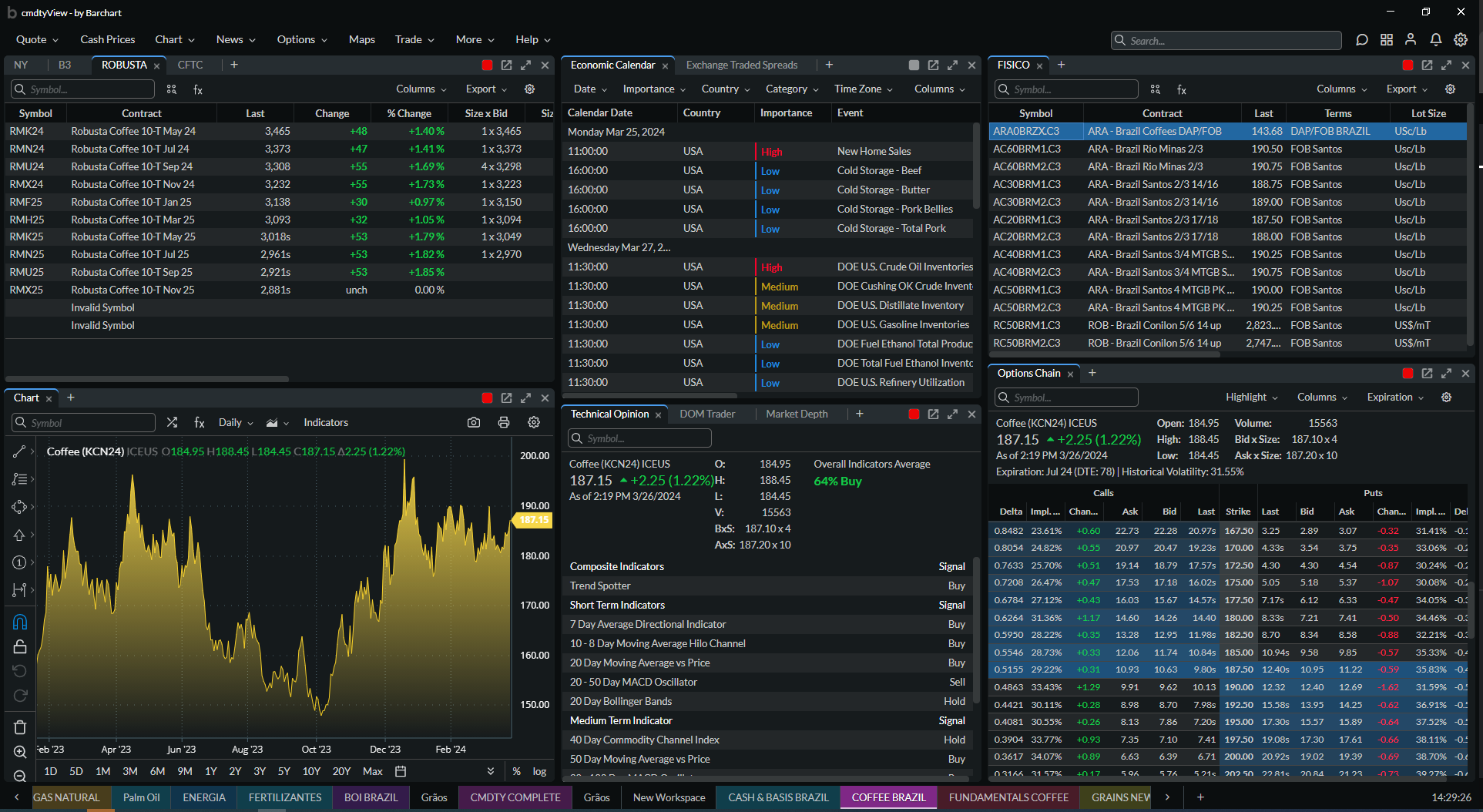Expand the Daily interval dropdown
Viewport: 1483px width, 812px height.
pos(235,422)
